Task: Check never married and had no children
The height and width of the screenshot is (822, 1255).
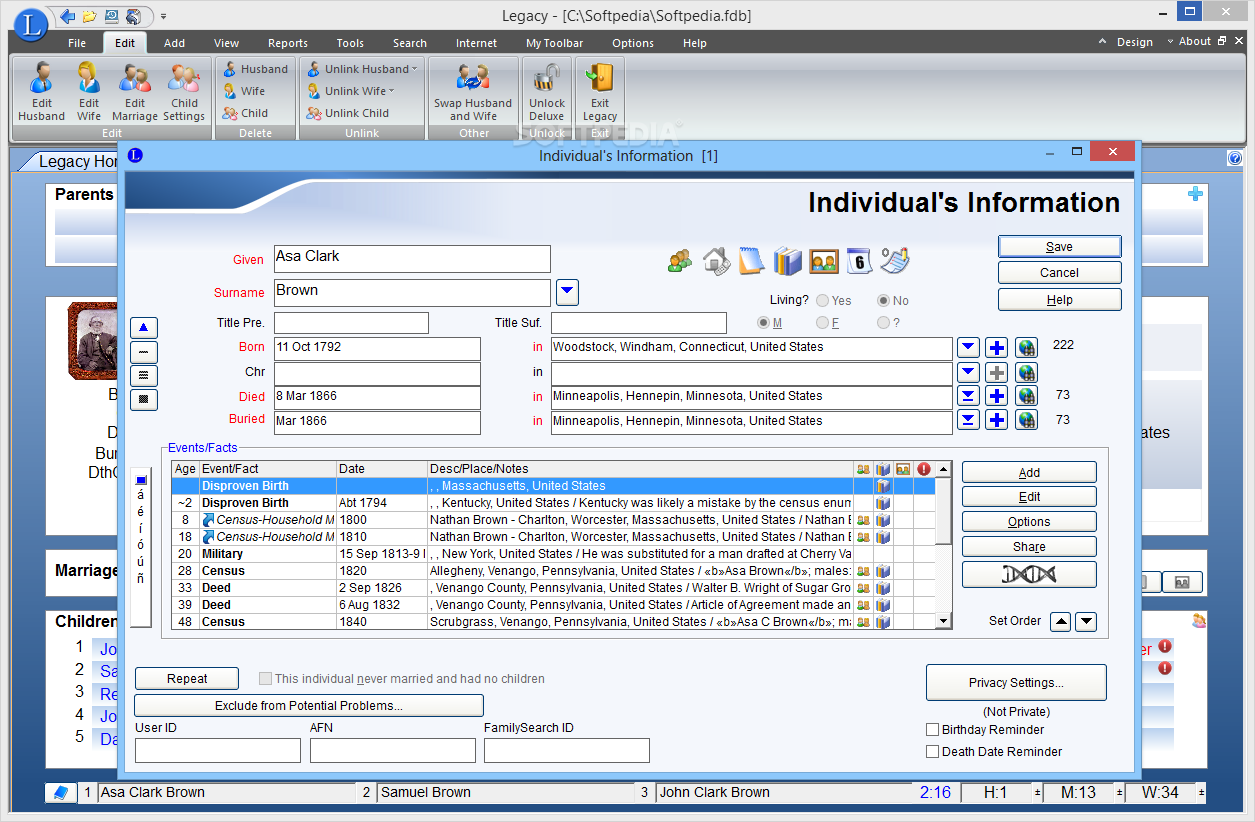Action: click(265, 678)
